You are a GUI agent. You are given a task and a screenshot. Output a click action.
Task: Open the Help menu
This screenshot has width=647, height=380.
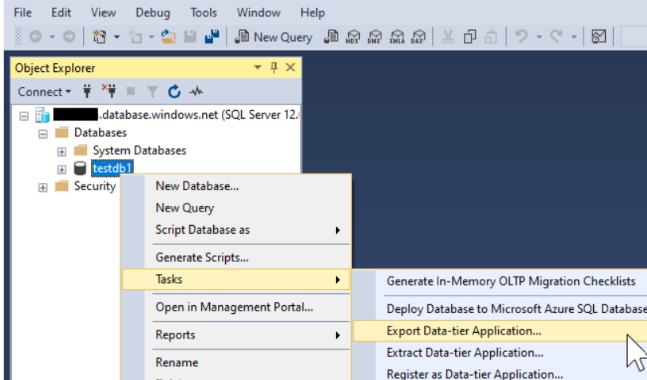[312, 13]
